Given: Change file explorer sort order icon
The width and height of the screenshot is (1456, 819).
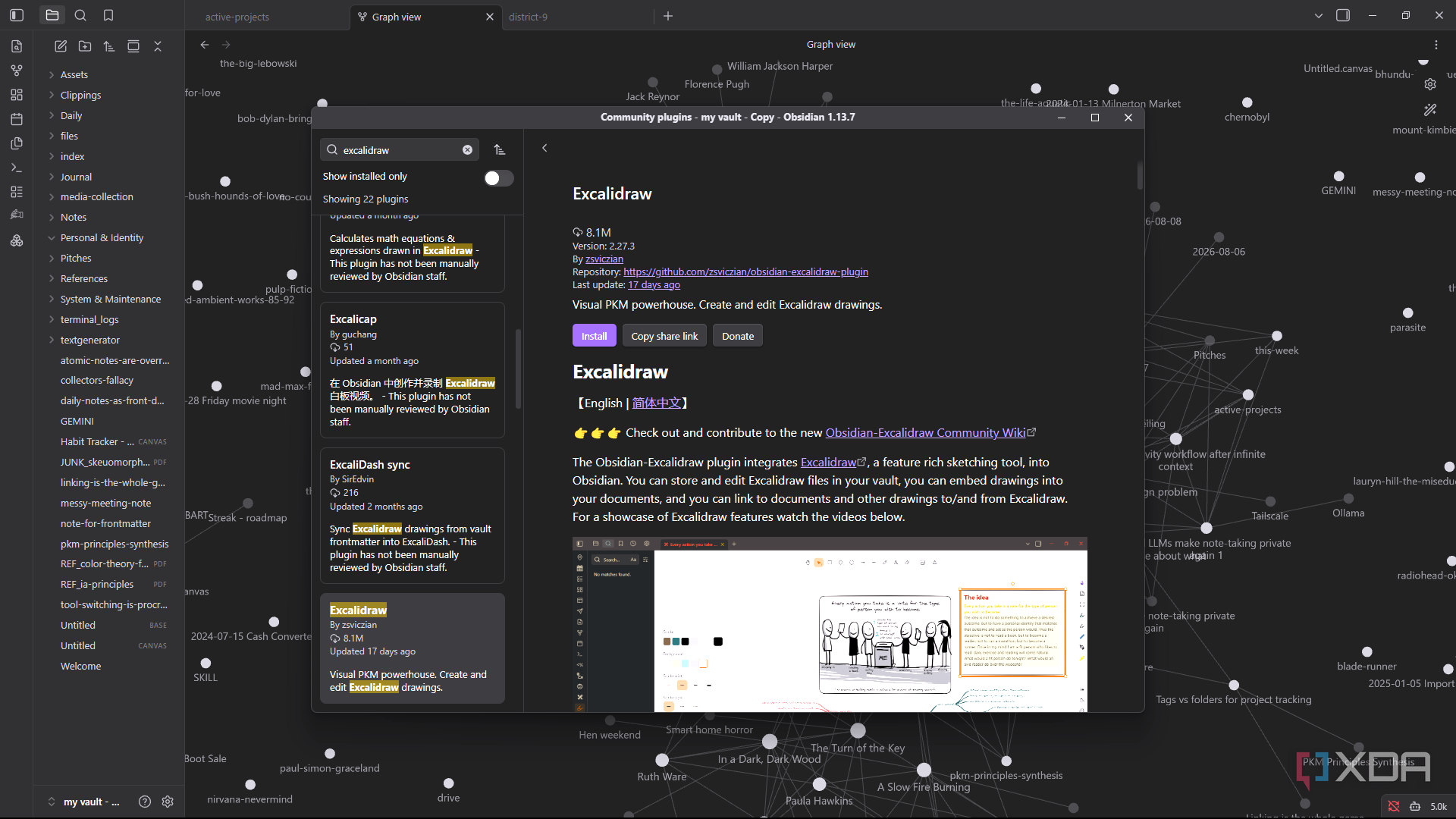Looking at the screenshot, I should coord(109,46).
